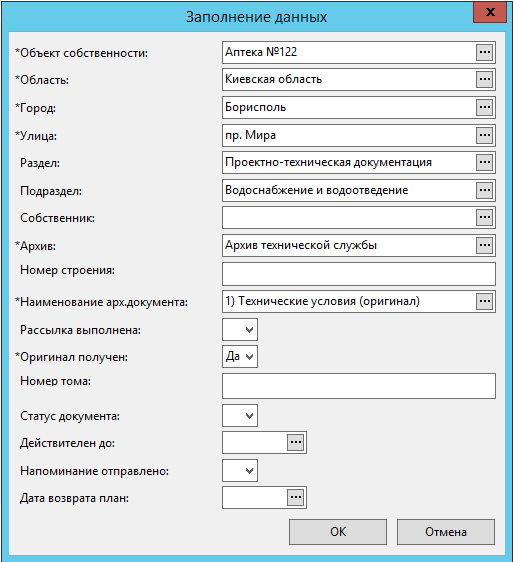The height and width of the screenshot is (562, 513).
Task: Click into Номер строения text field
Action: pos(359,274)
